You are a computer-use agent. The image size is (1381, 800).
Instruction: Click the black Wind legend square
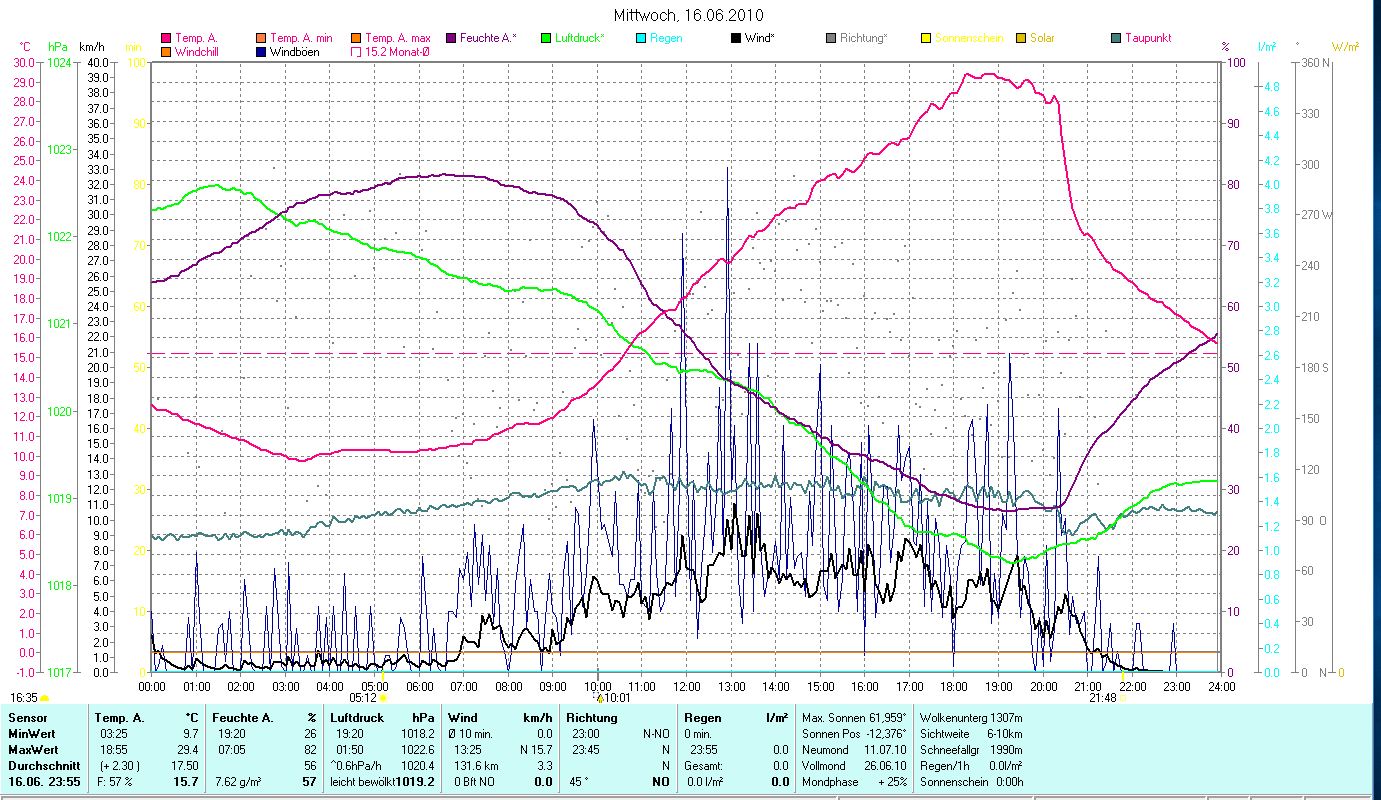pos(736,38)
